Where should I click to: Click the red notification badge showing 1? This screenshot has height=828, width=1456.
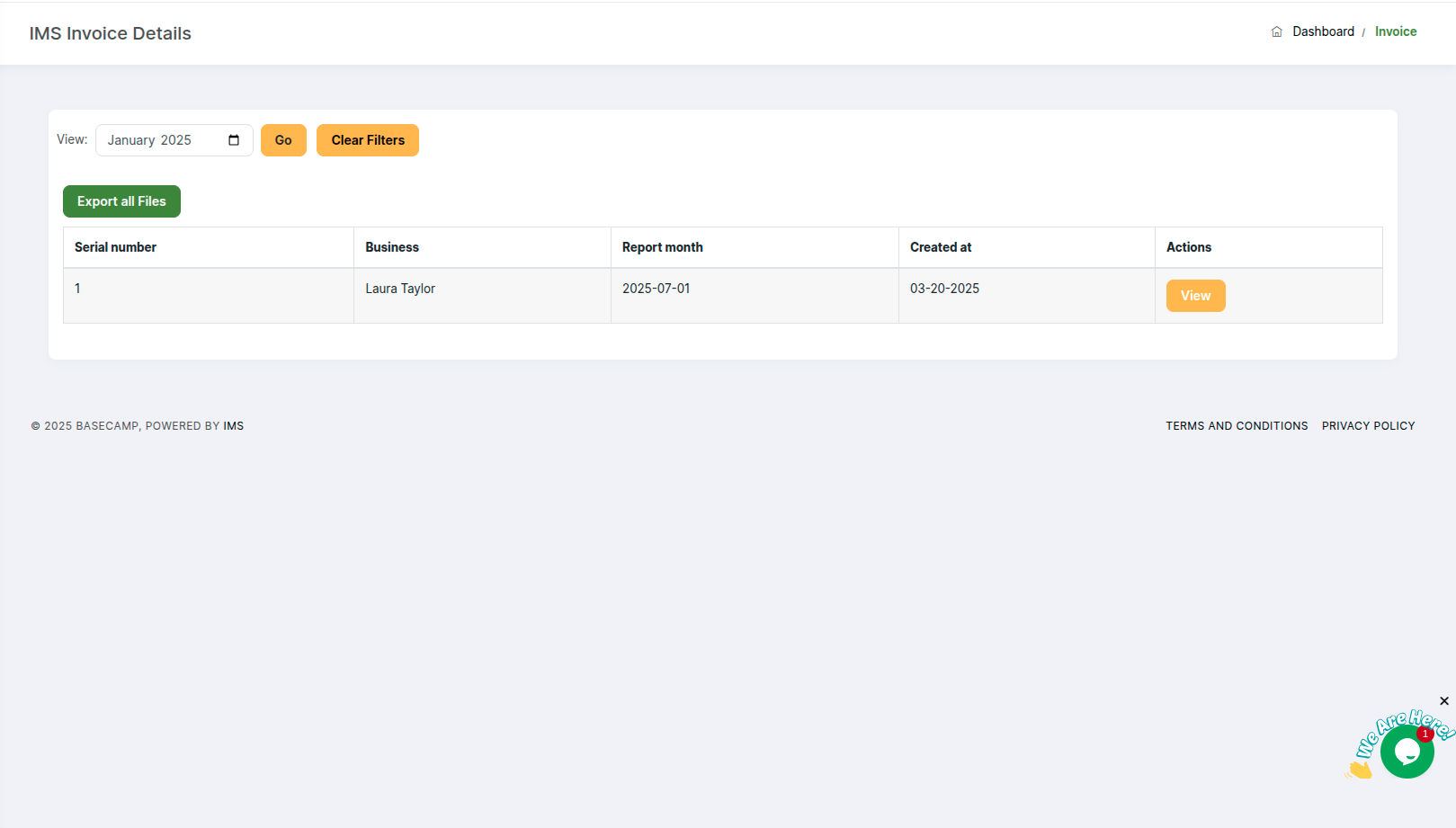click(1425, 734)
